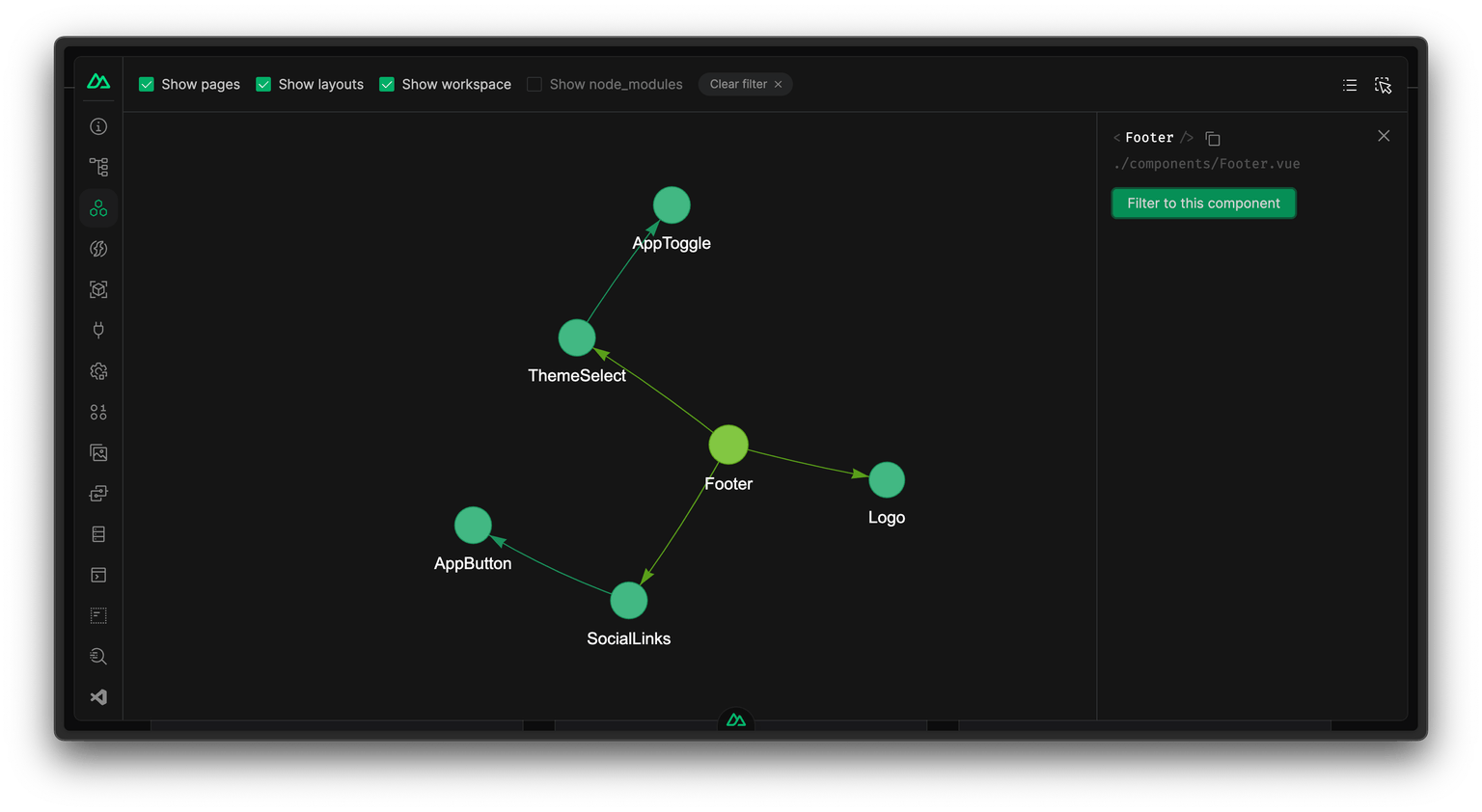Launch VS Code from the sidebar
The height and width of the screenshot is (812, 1482).
97,696
